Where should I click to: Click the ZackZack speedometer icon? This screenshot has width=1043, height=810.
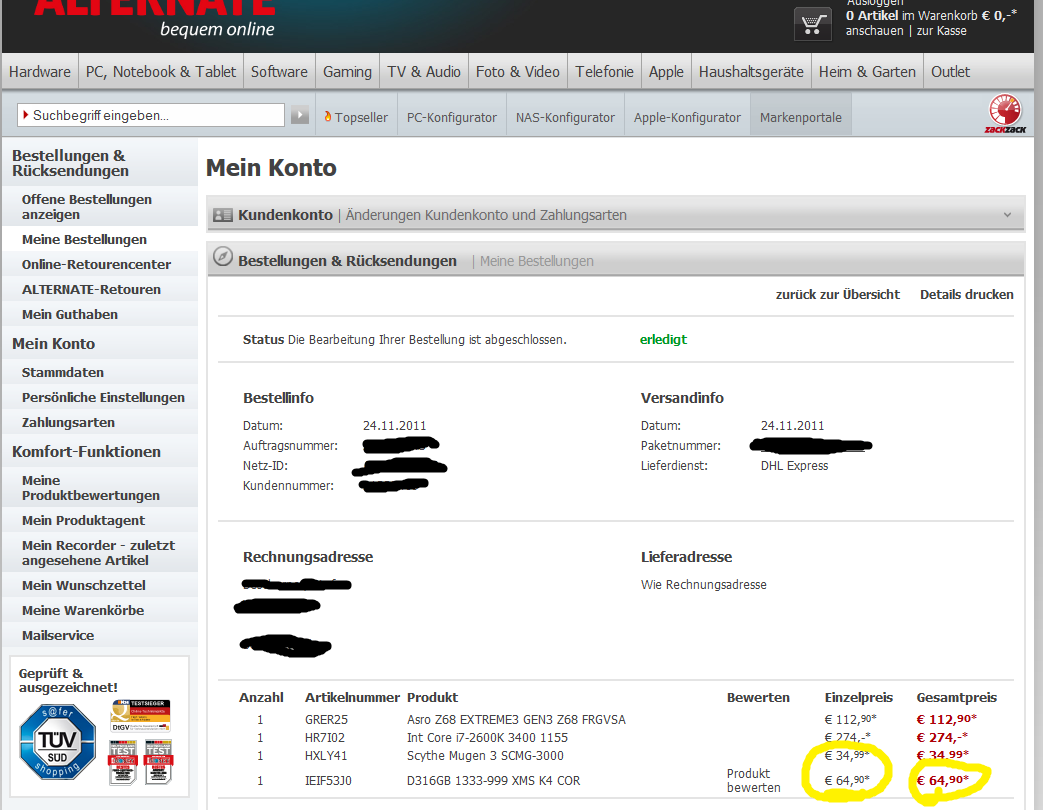tap(1004, 114)
